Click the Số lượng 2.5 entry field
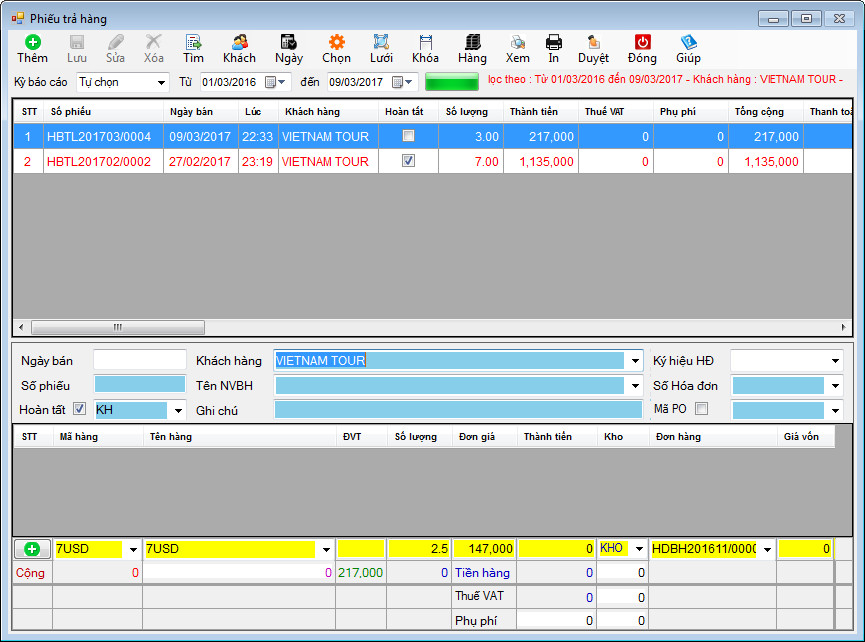This screenshot has width=865, height=642. coord(419,549)
